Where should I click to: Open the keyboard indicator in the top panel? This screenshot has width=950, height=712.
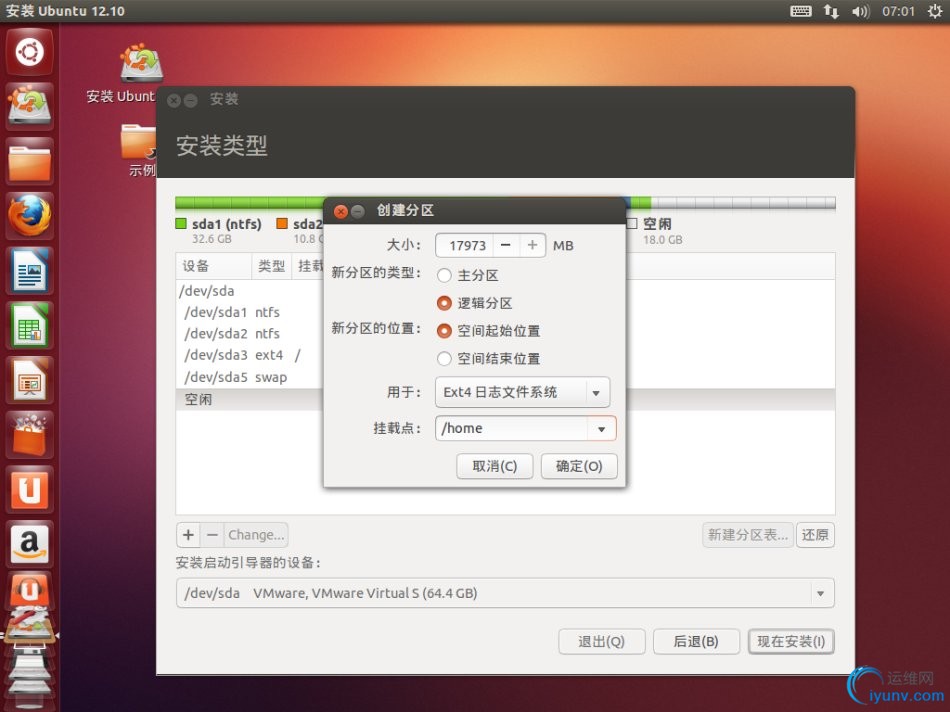pyautogui.click(x=800, y=11)
